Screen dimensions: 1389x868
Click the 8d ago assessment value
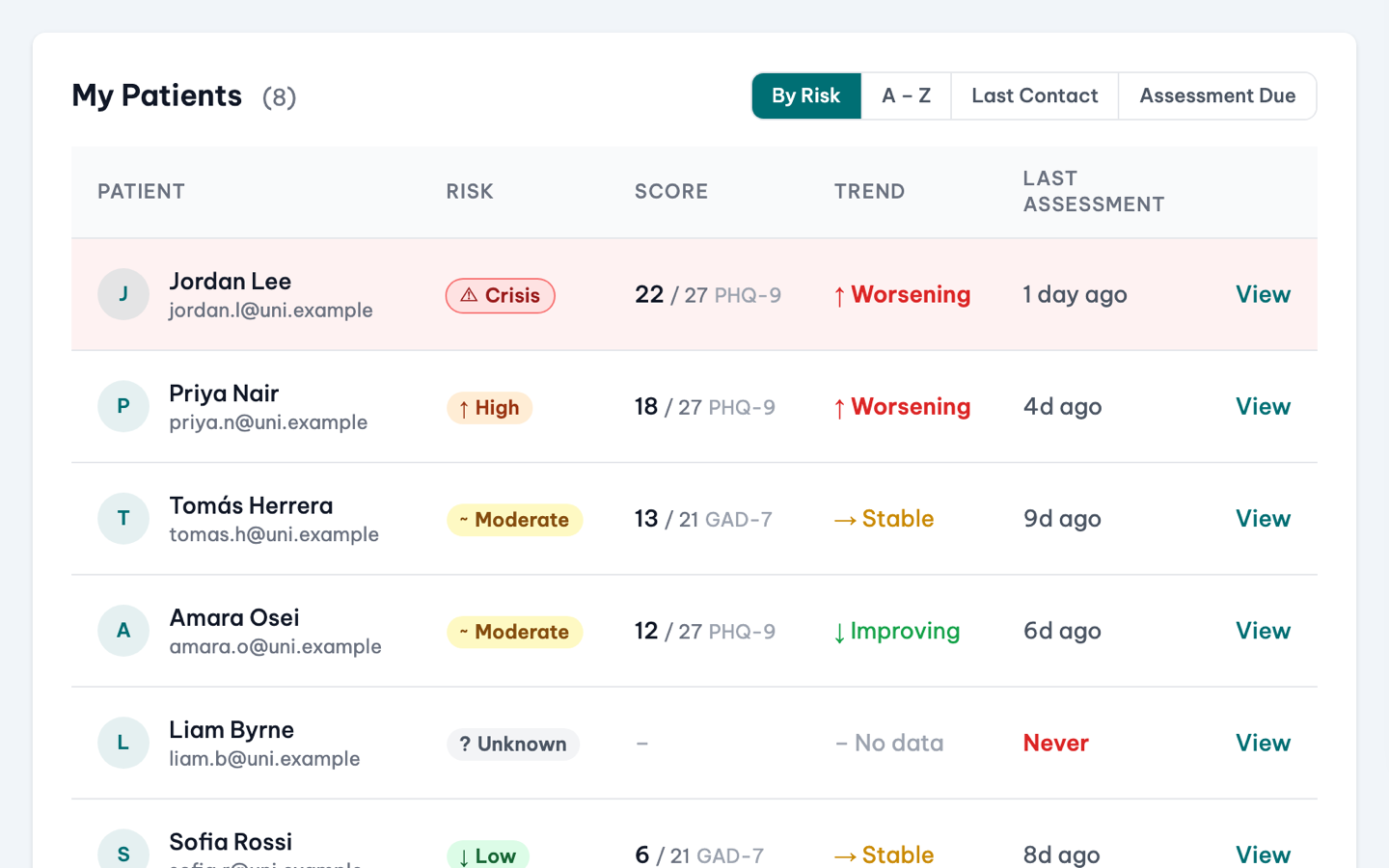(x=1062, y=854)
